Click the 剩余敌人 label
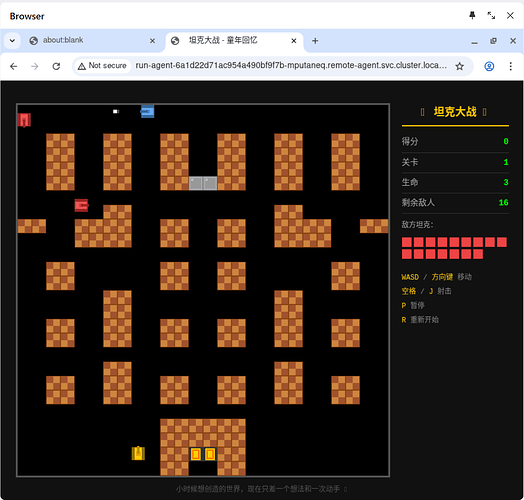Image resolution: width=524 pixels, height=500 pixels. pos(418,203)
